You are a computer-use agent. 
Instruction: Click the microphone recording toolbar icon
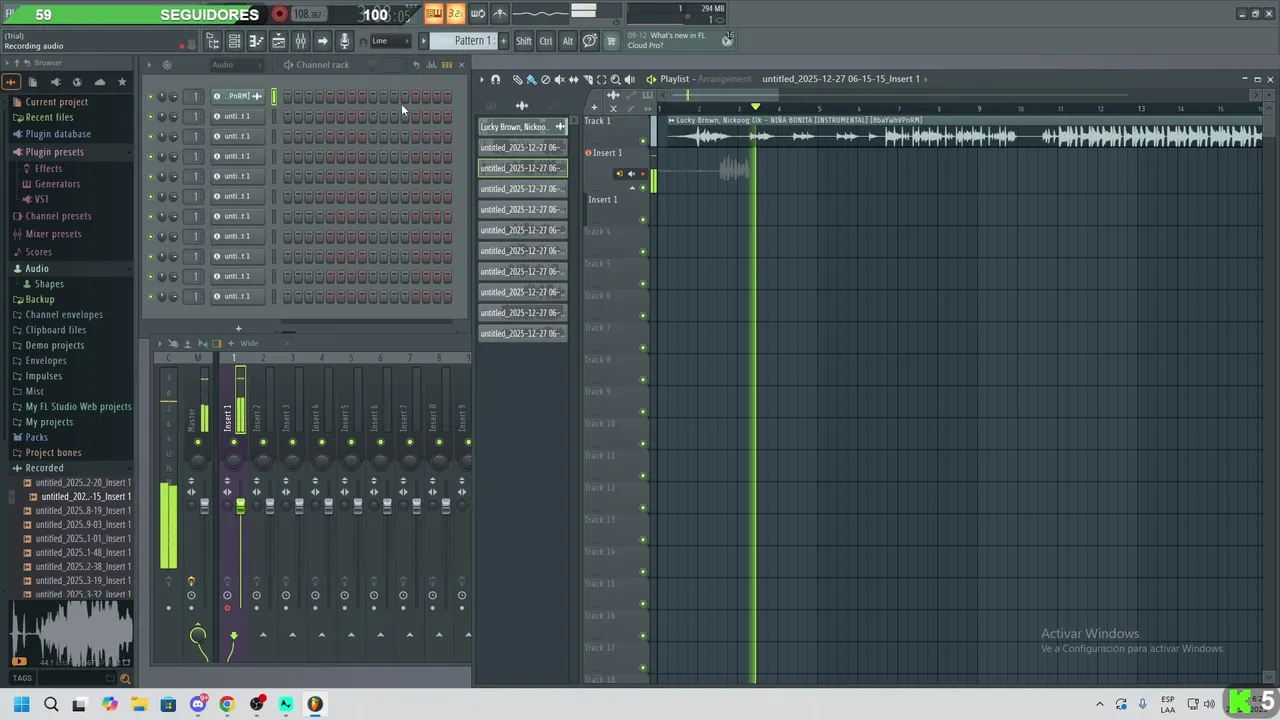coord(344,41)
